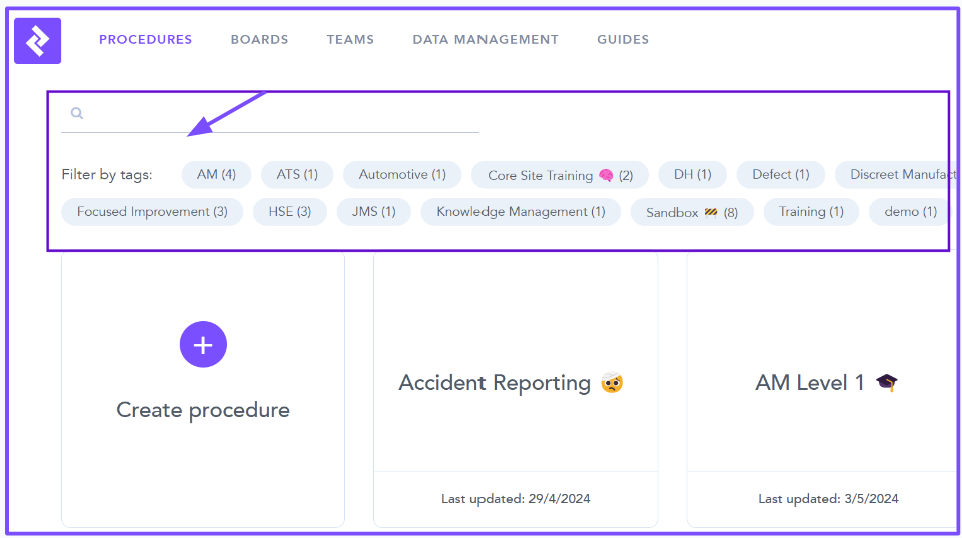Image resolution: width=962 pixels, height=538 pixels.
Task: Open the Data Management tab
Action: pos(485,40)
